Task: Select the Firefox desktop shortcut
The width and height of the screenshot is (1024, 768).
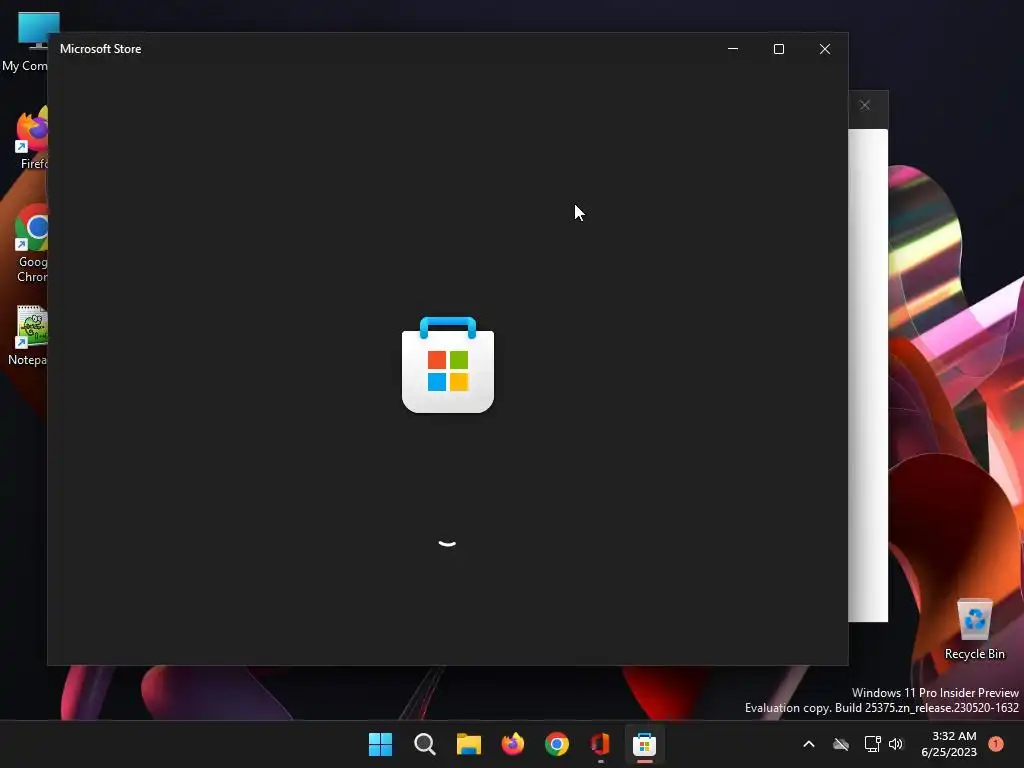Action: [31, 138]
